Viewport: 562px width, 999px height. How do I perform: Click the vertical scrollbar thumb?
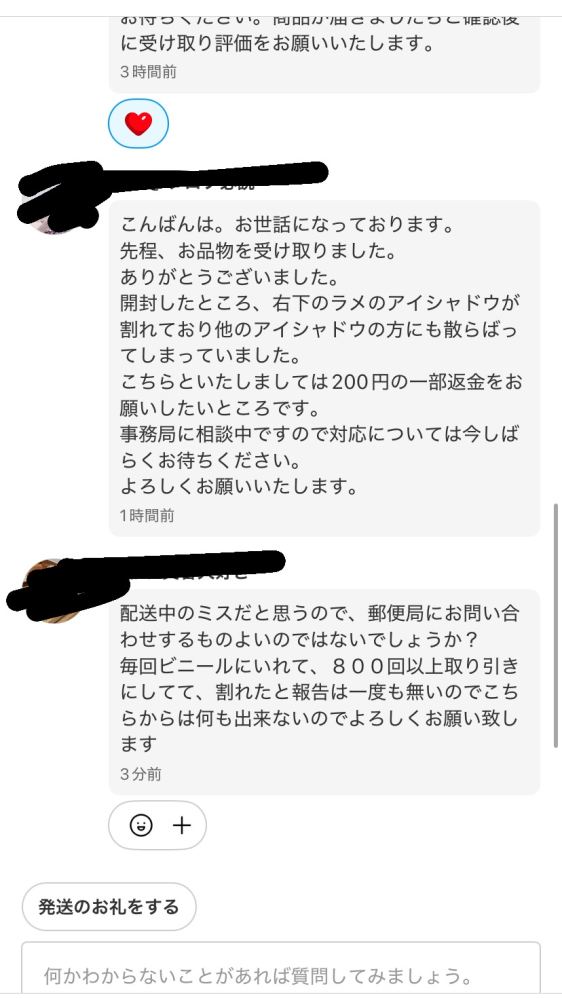[556, 626]
